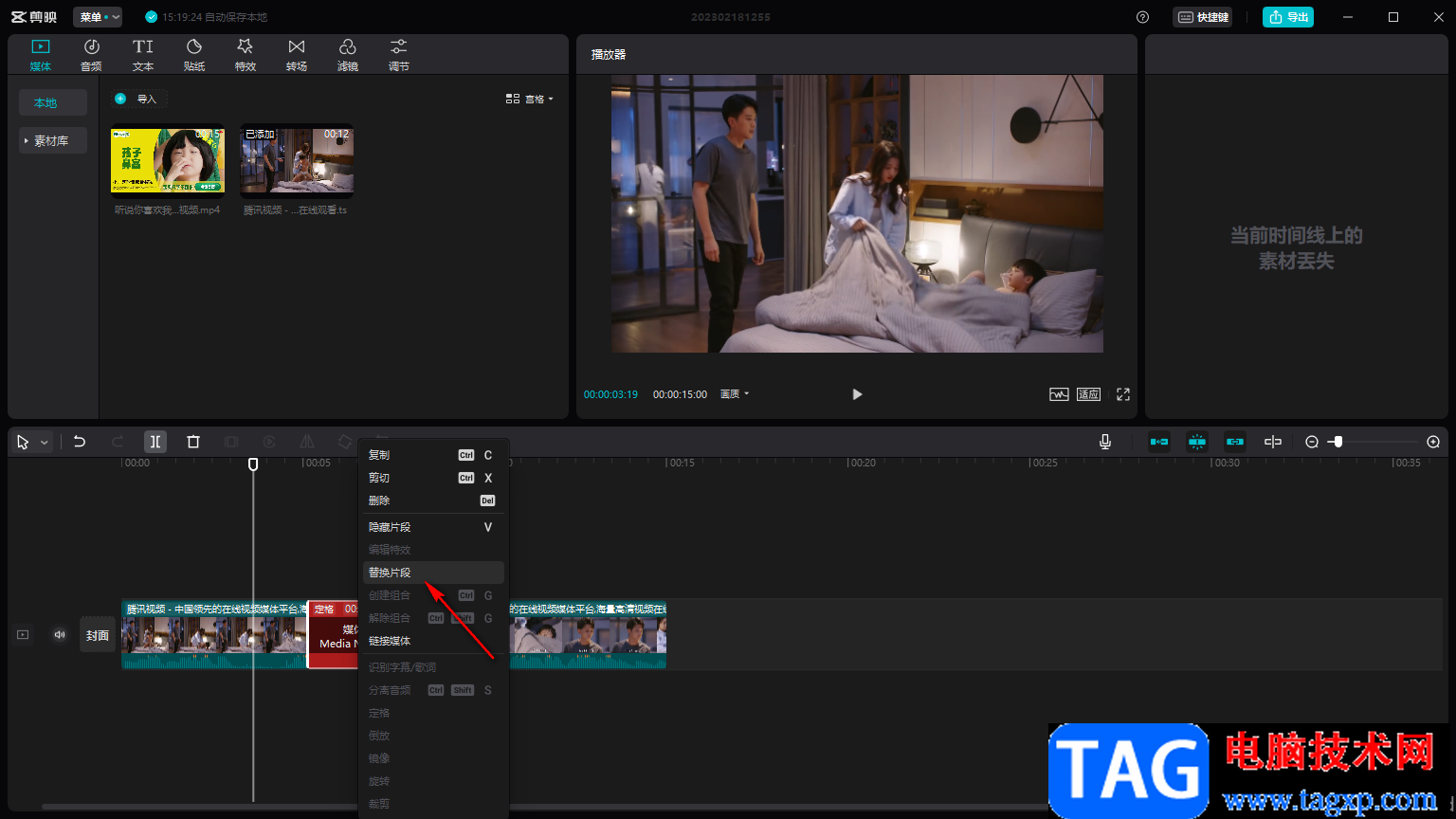The height and width of the screenshot is (819, 1456).
Task: Toggle the preview axis
Action: 1273,442
